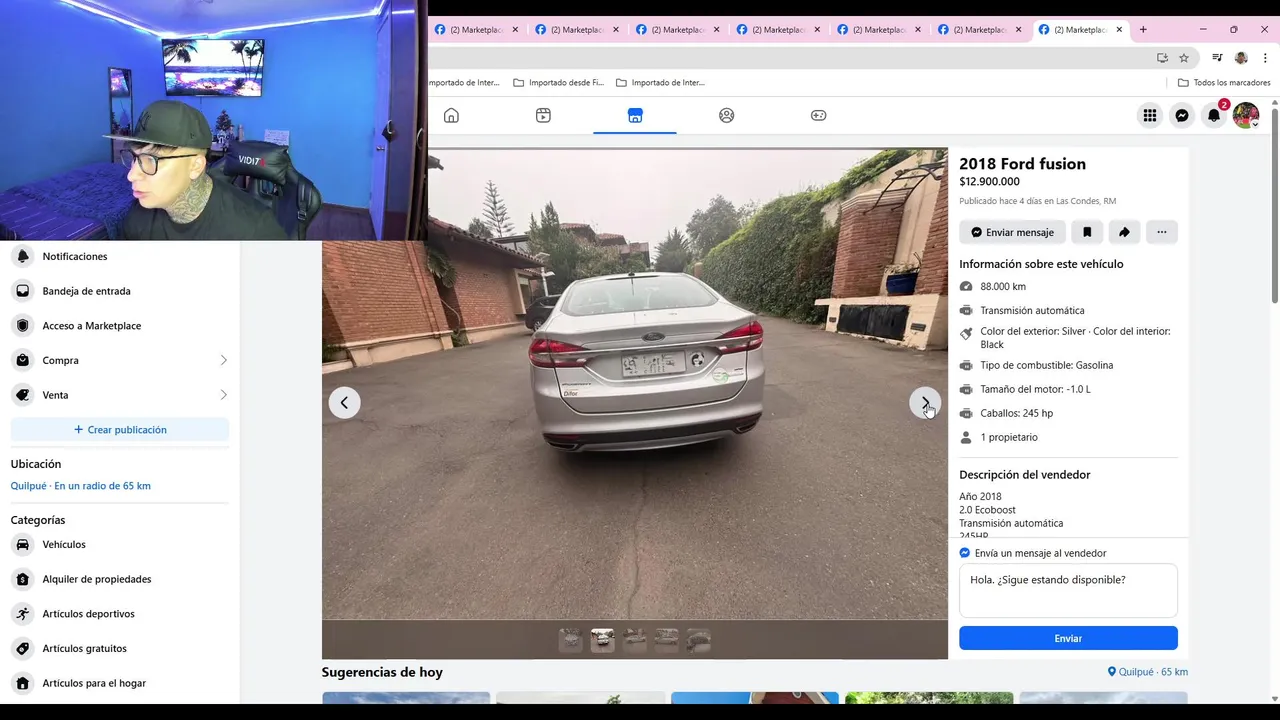Click the Notificaciones bell icon in sidebar
Screen dimensions: 1280x720
23,256
